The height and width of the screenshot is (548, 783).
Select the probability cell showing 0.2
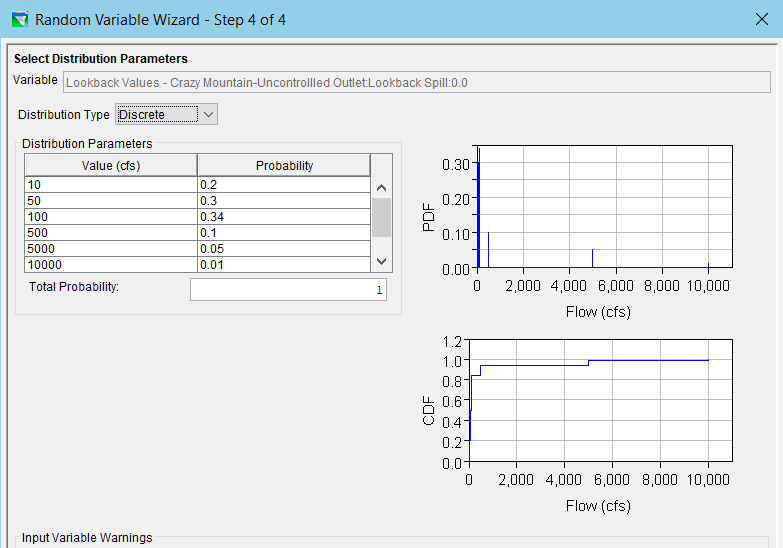click(284, 185)
